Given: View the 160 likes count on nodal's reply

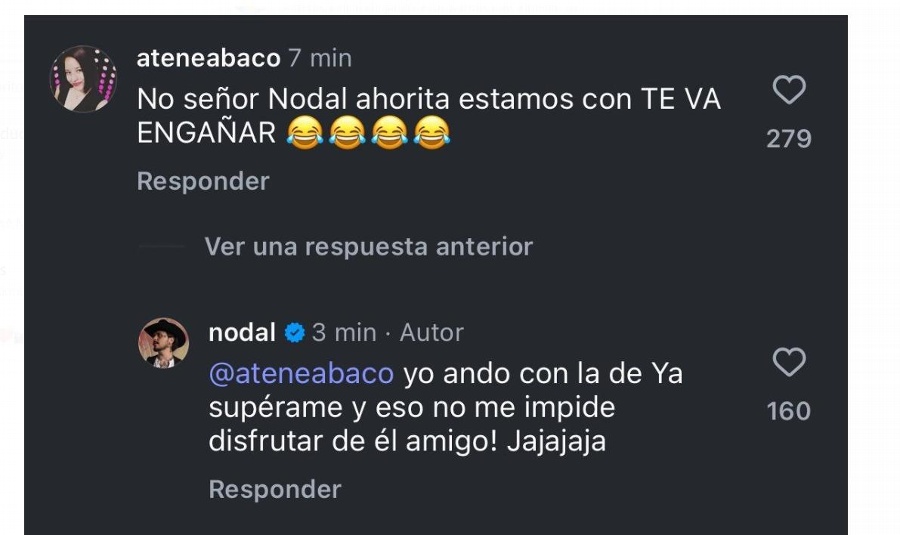Looking at the screenshot, I should point(789,411).
